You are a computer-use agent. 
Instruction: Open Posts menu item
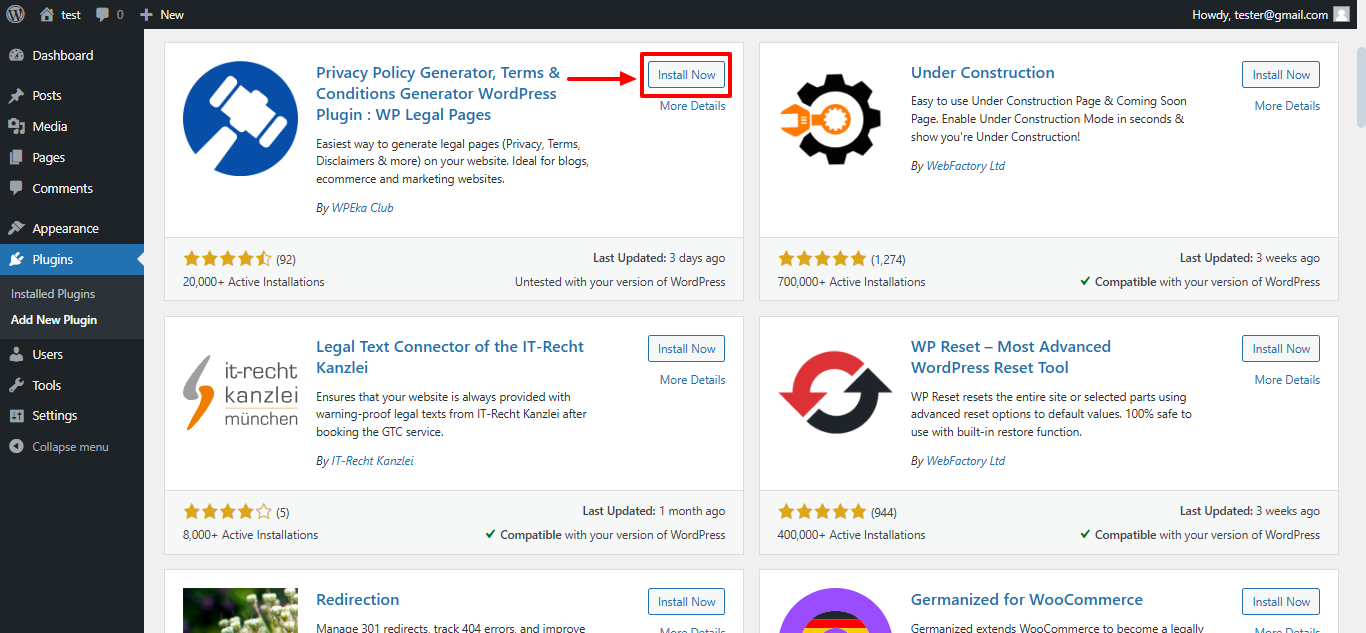pos(72,95)
